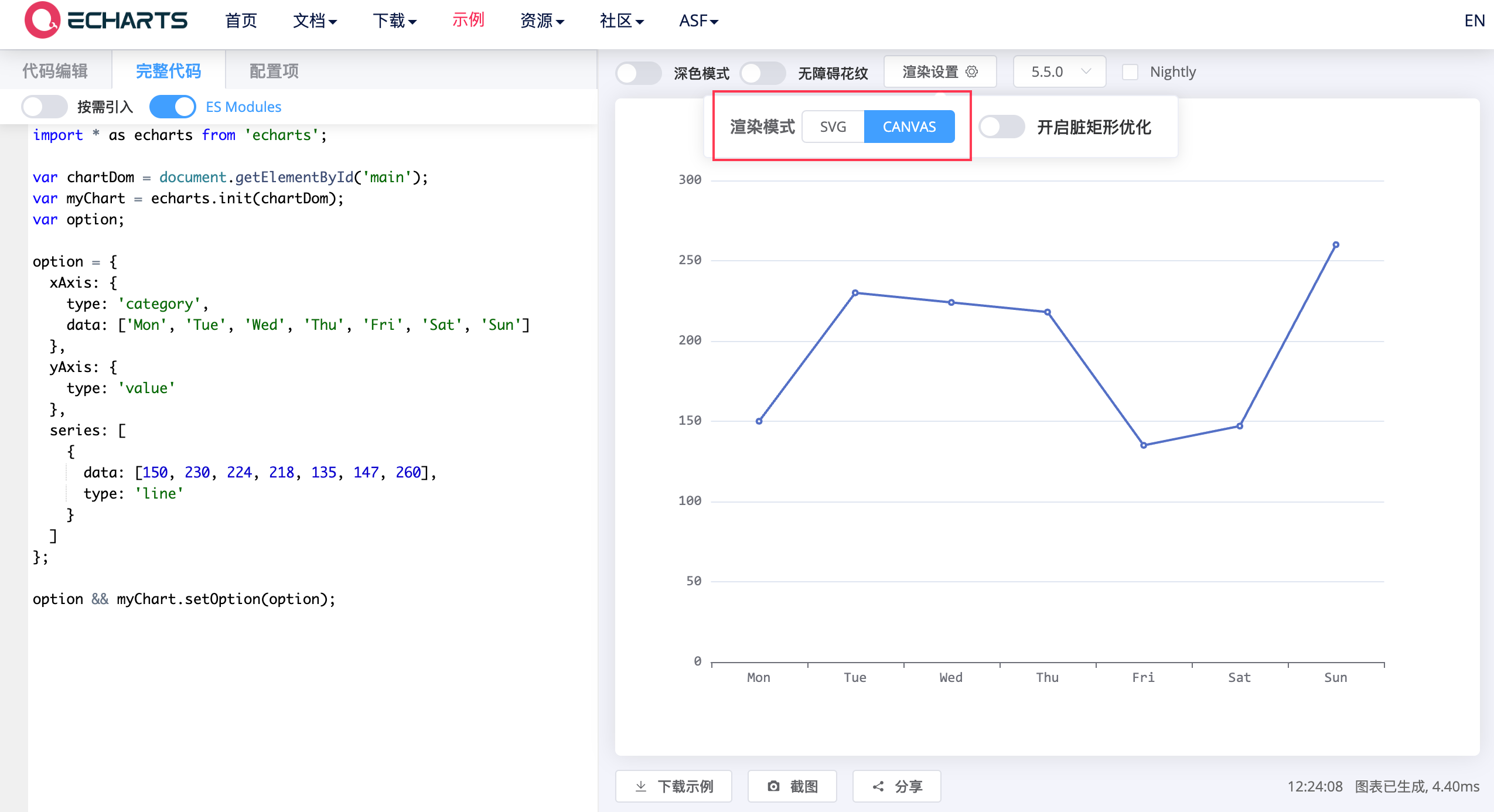Image resolution: width=1494 pixels, height=812 pixels.
Task: Click the gear icon in 渲染设置
Action: coord(972,71)
